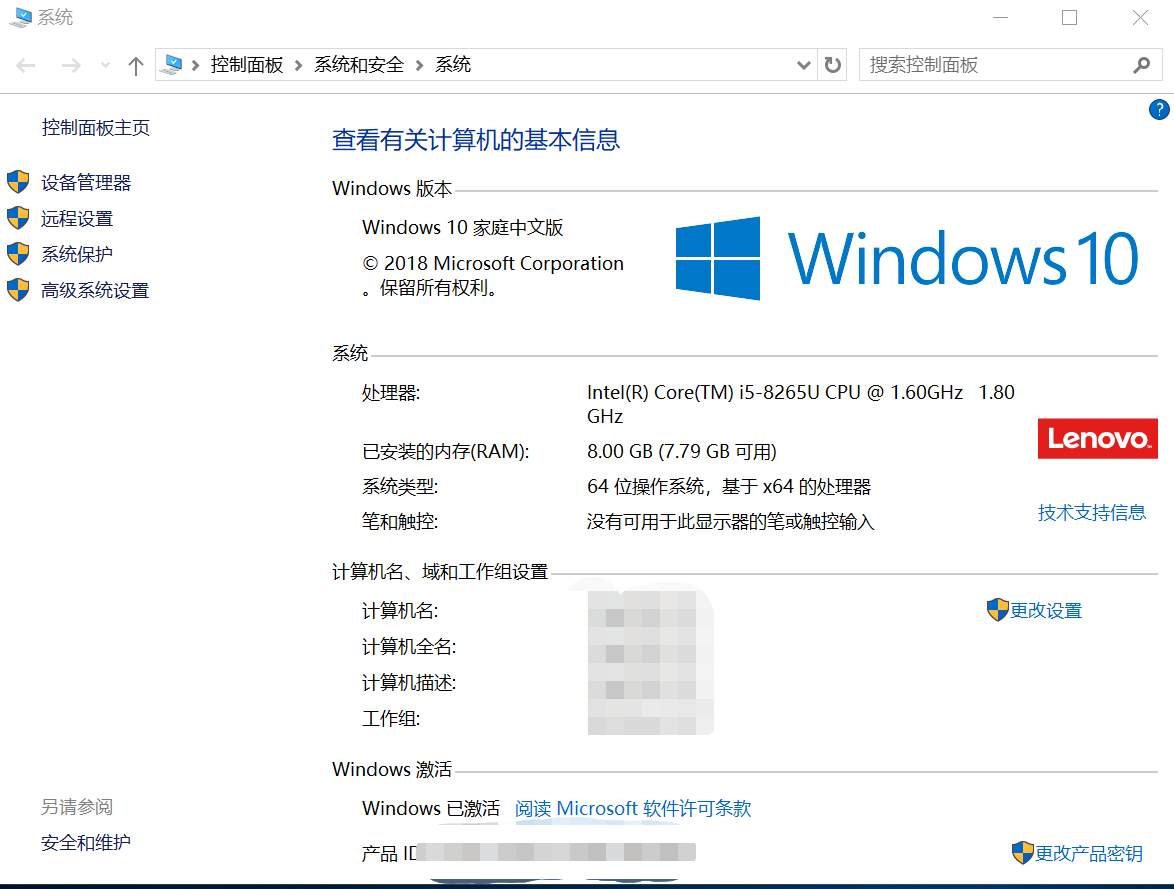Click the RAM value 8.00 GB (7.79 GB 可用)
The image size is (1174, 889).
[682, 452]
